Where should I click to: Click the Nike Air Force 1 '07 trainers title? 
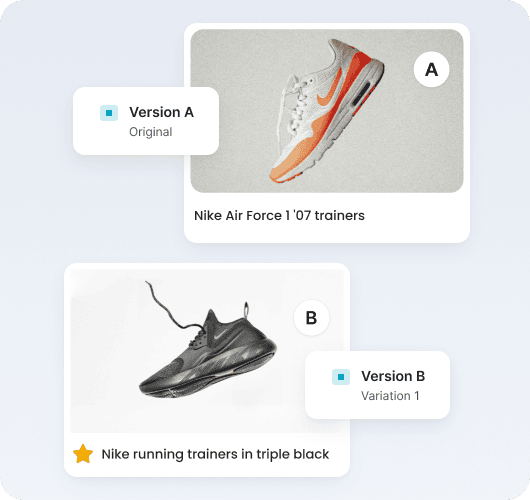[x=279, y=215]
